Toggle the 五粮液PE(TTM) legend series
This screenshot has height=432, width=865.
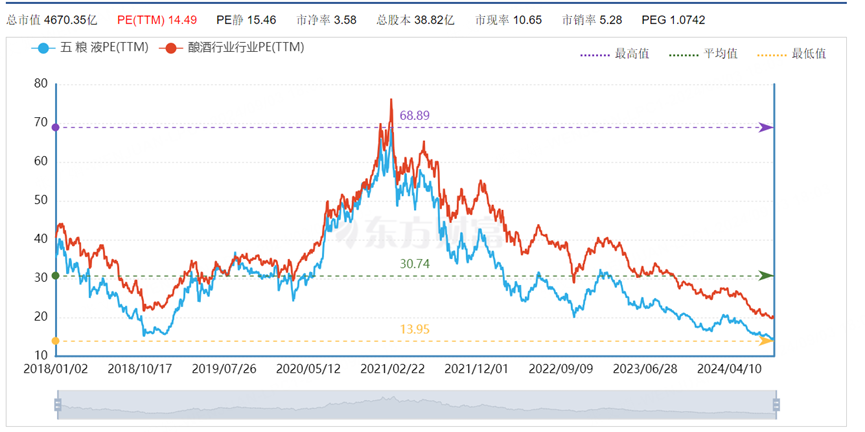pos(90,48)
